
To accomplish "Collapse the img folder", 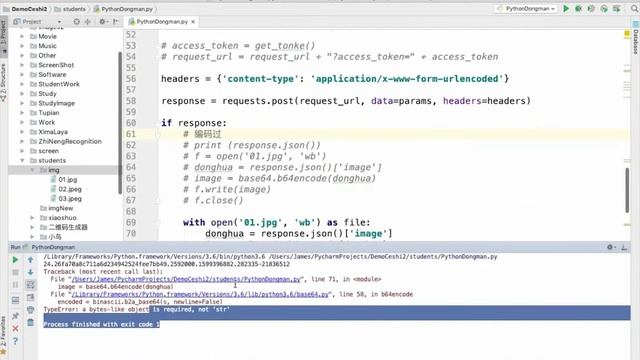I will [x=32, y=170].
